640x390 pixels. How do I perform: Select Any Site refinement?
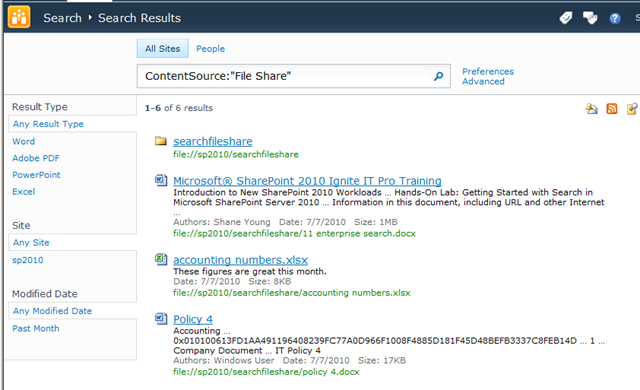(31, 242)
